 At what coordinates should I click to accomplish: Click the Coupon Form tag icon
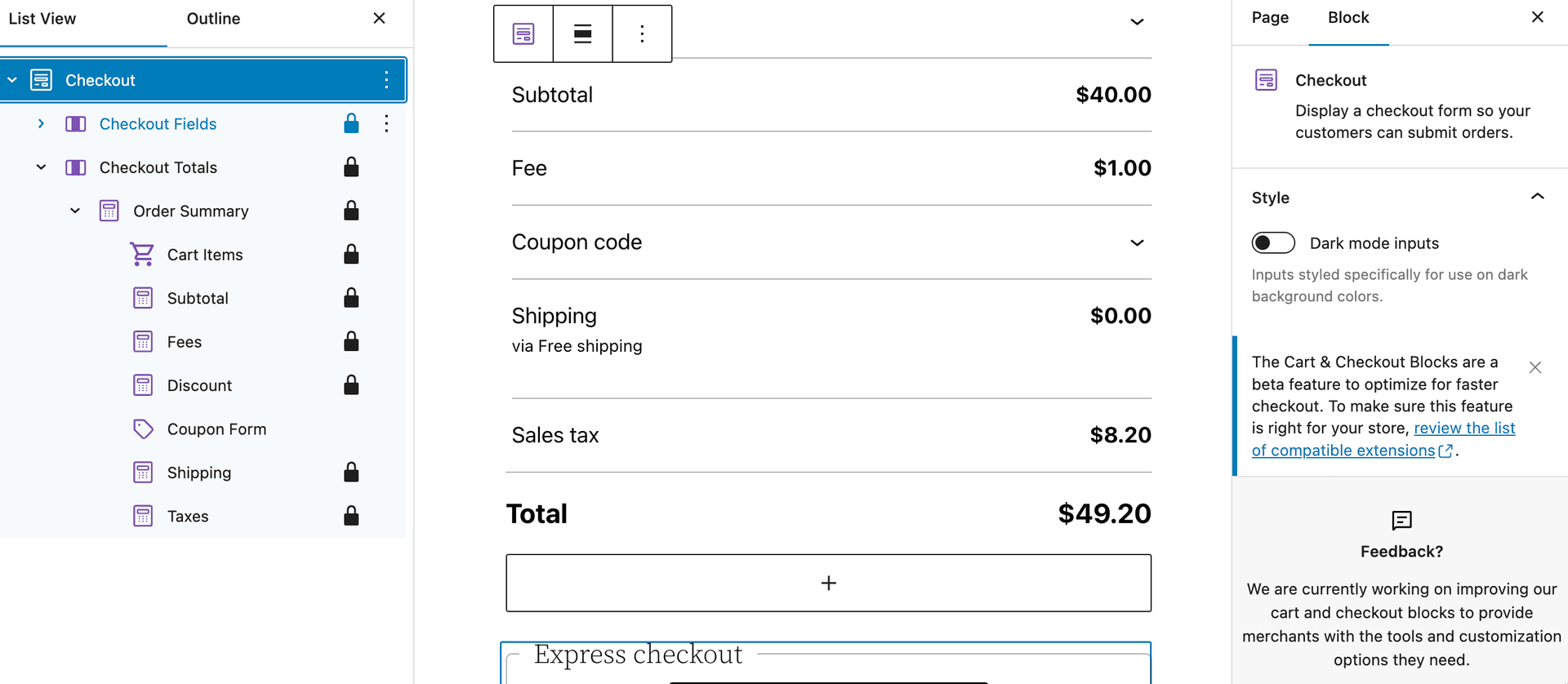pyautogui.click(x=143, y=429)
